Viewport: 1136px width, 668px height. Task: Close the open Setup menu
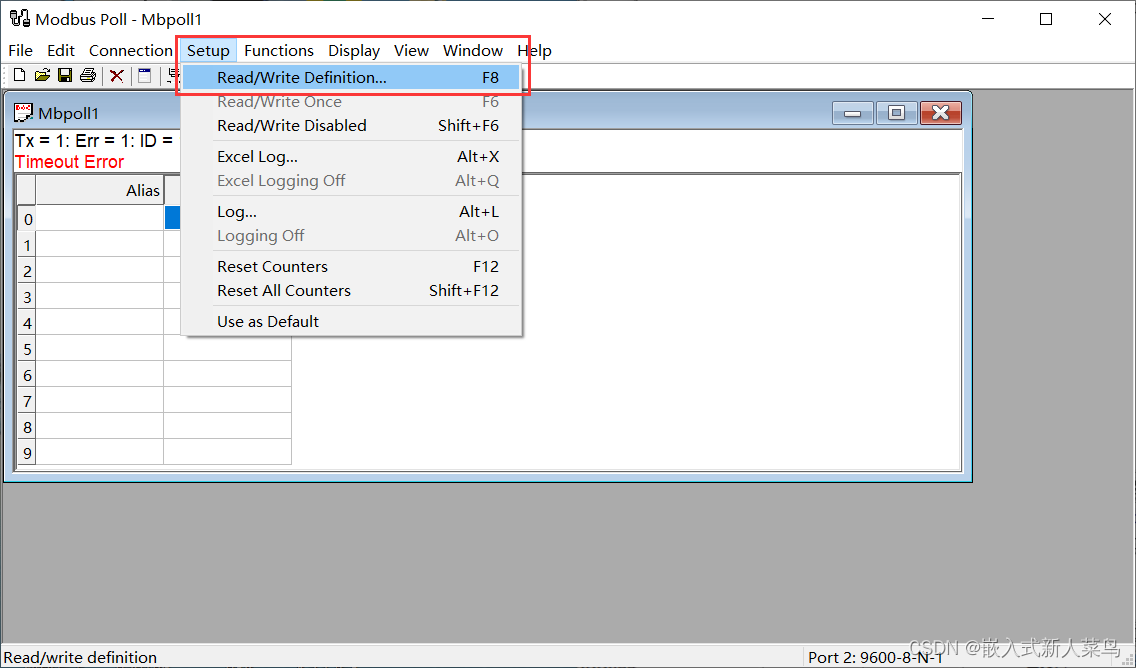click(x=208, y=51)
